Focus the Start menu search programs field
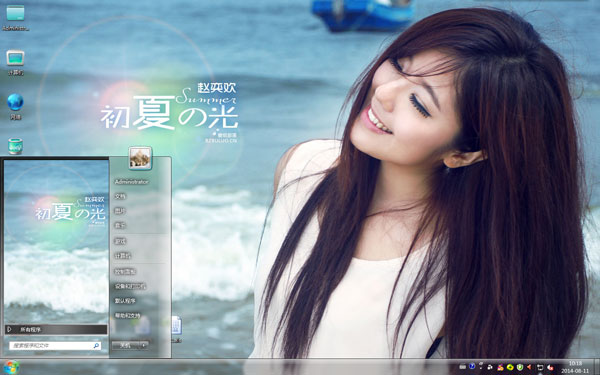Image resolution: width=600 pixels, height=375 pixels. tap(55, 346)
